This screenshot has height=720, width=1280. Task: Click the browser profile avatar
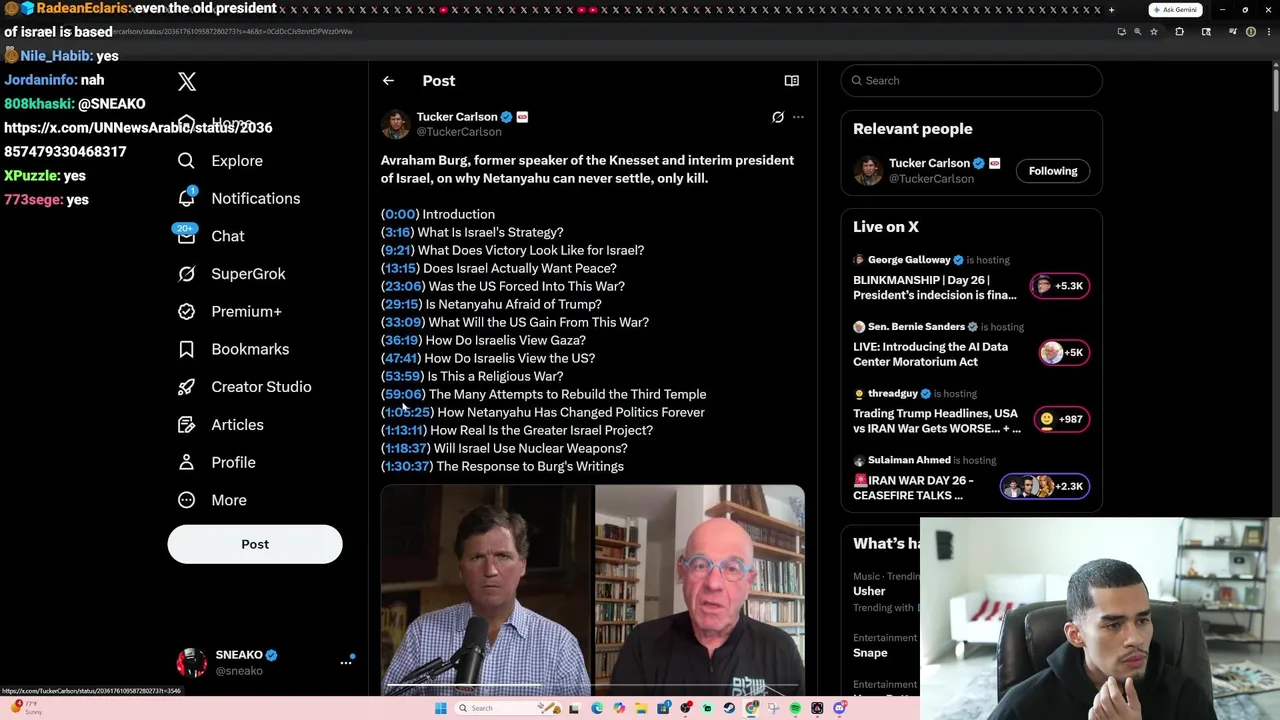click(x=1251, y=32)
